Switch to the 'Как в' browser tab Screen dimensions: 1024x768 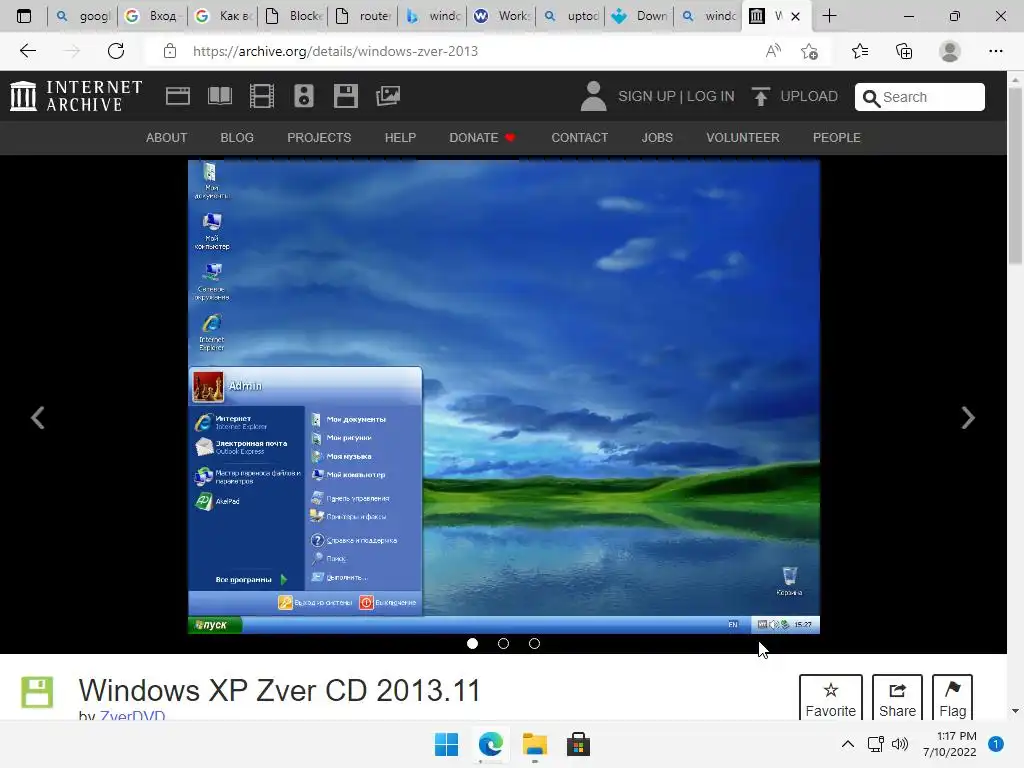tap(223, 16)
